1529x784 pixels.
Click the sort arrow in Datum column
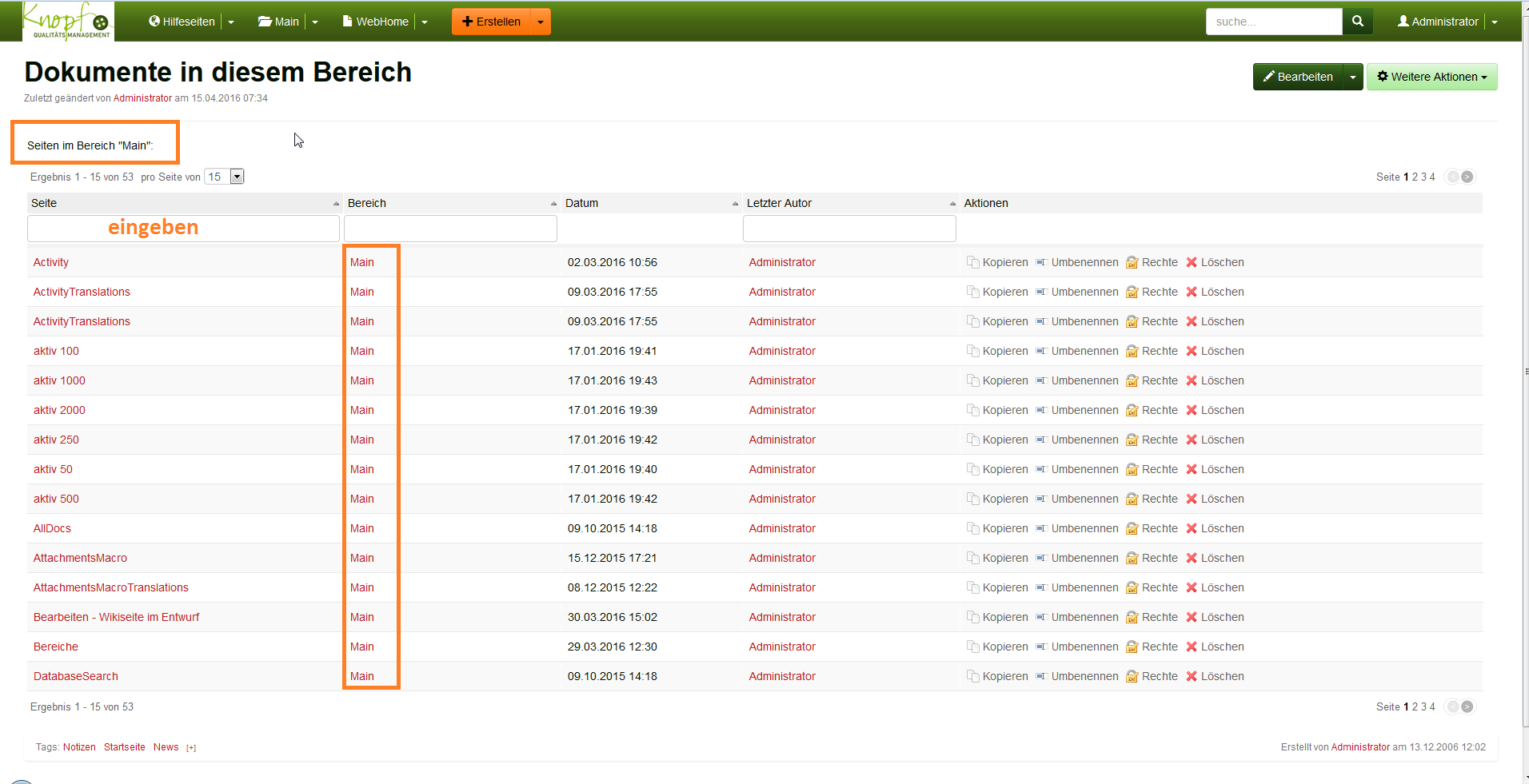point(735,204)
